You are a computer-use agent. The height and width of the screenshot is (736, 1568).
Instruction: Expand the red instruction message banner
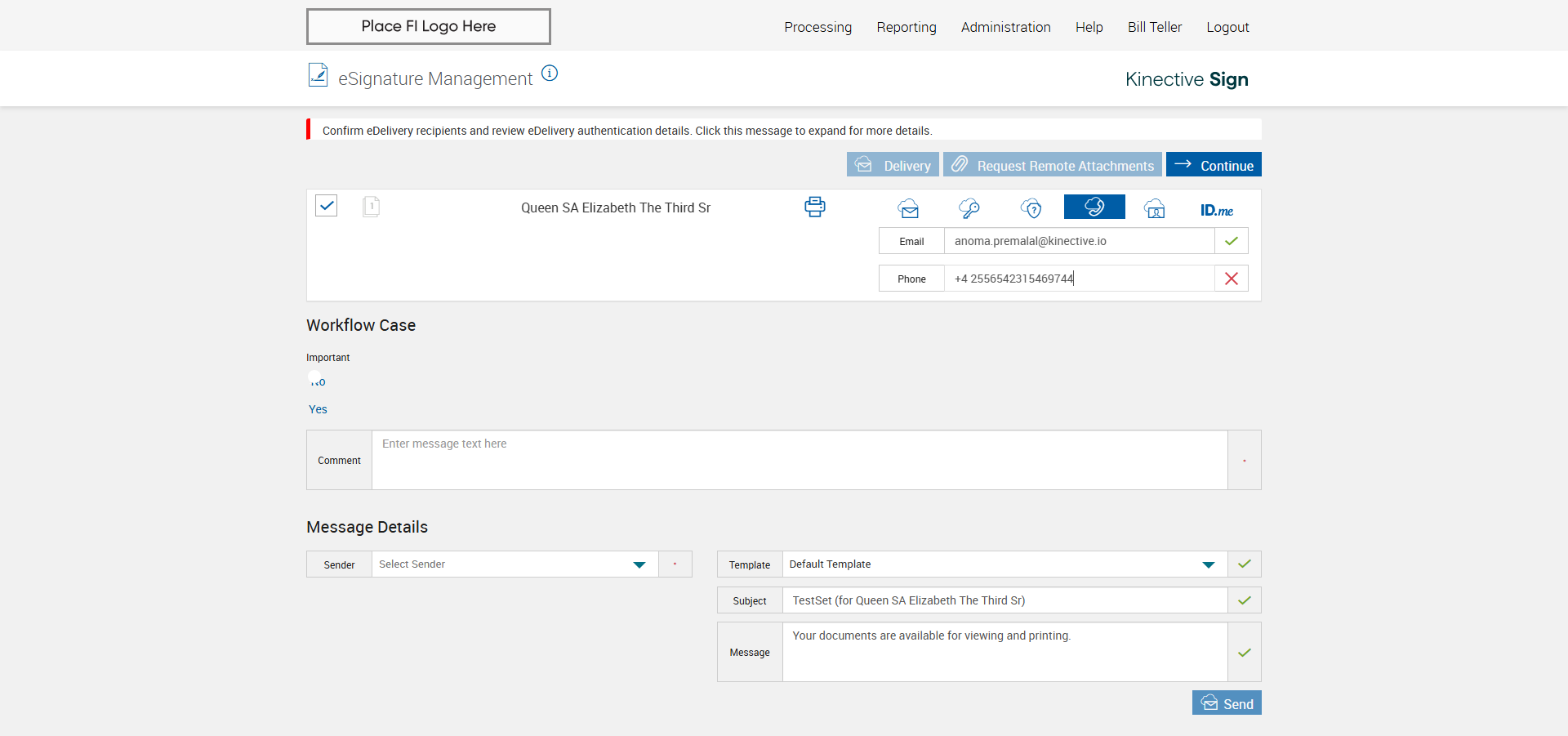point(626,131)
